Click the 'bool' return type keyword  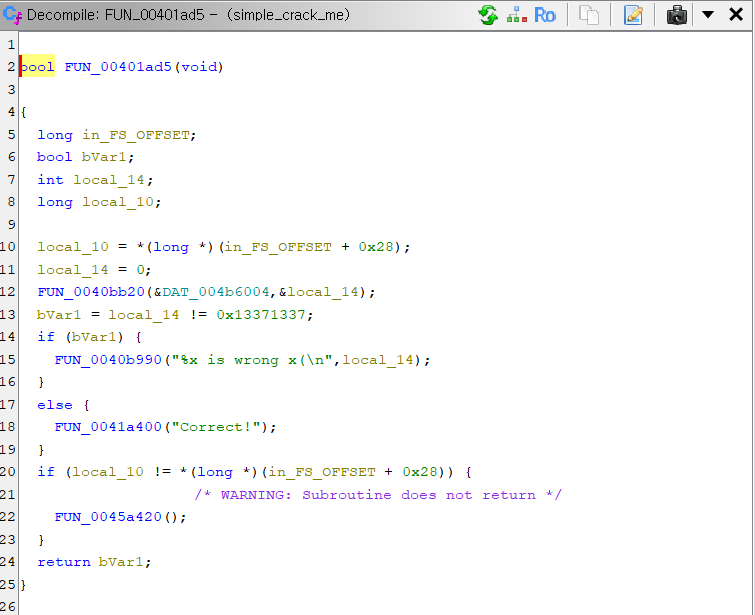[38, 67]
